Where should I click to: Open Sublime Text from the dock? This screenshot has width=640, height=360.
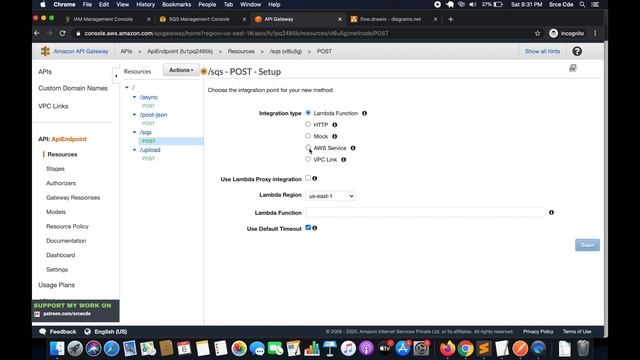[484, 349]
